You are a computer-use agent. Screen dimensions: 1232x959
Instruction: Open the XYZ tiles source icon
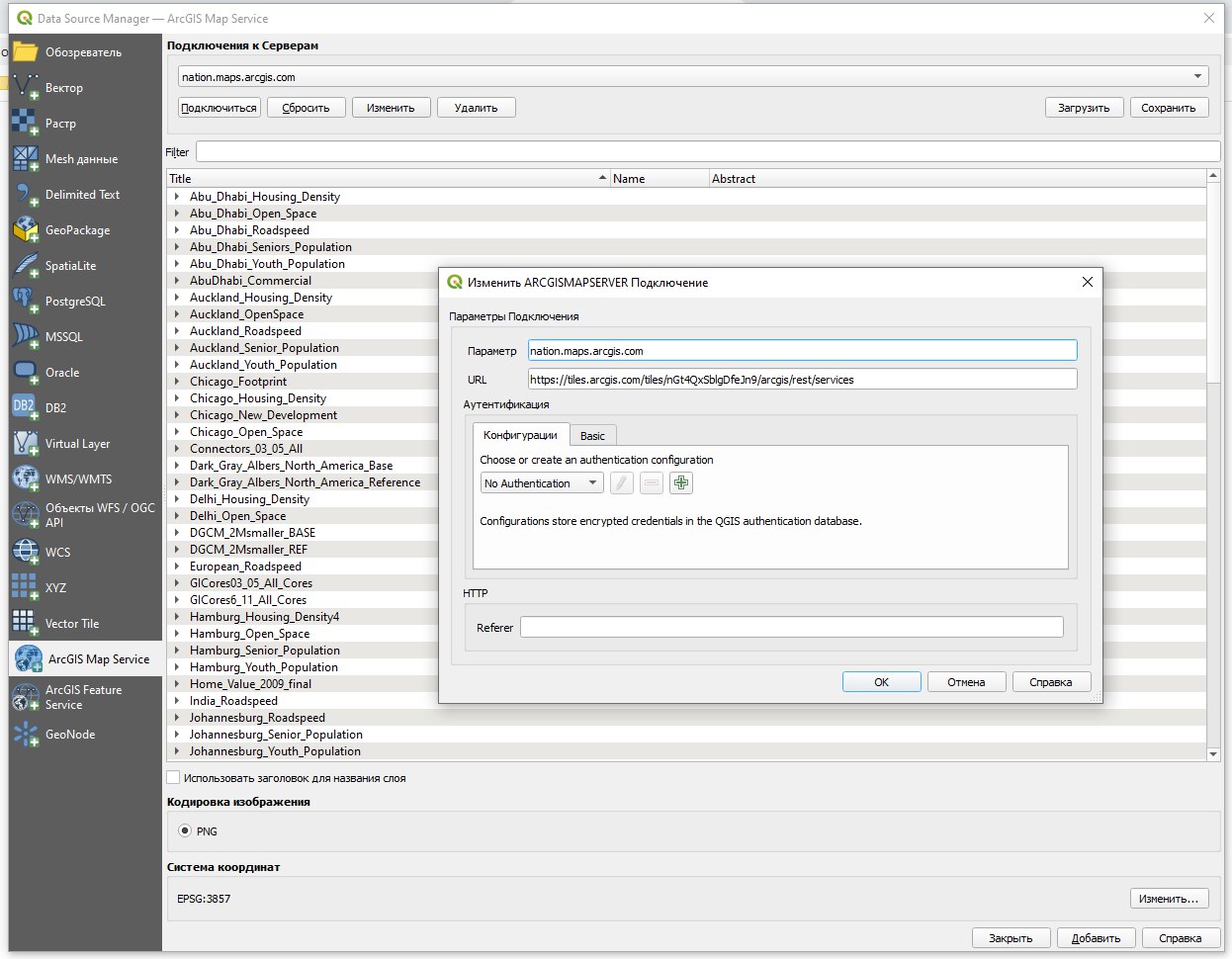pos(25,587)
